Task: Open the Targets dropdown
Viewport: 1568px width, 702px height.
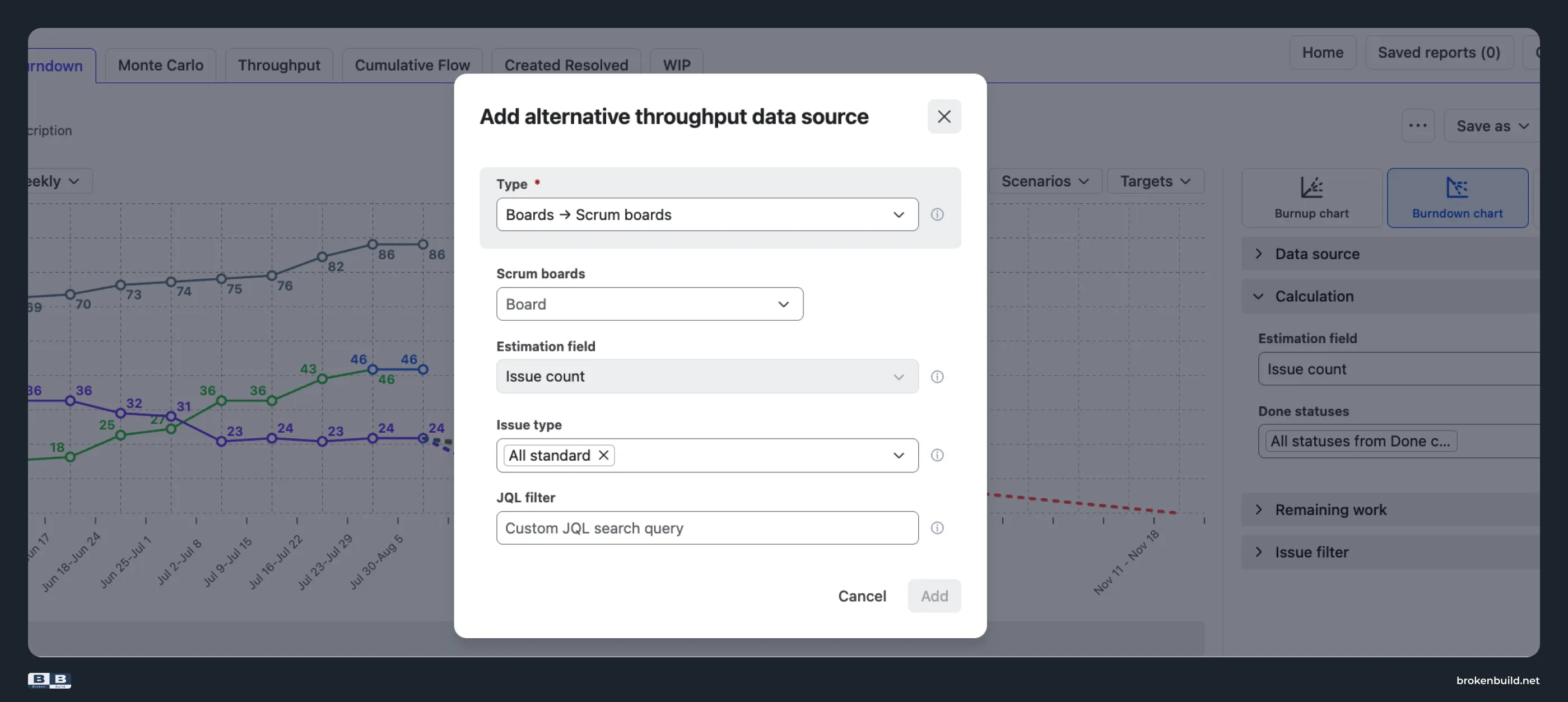Action: coord(1155,181)
